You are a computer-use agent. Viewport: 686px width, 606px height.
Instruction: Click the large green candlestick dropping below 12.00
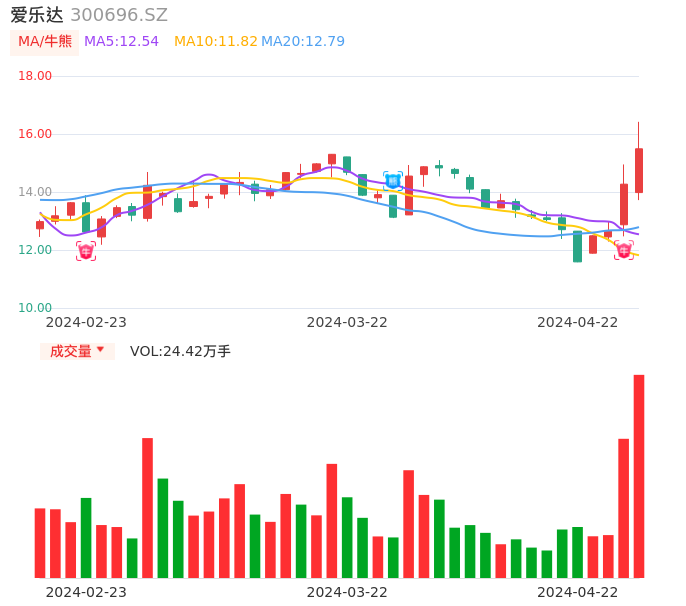coord(577,246)
